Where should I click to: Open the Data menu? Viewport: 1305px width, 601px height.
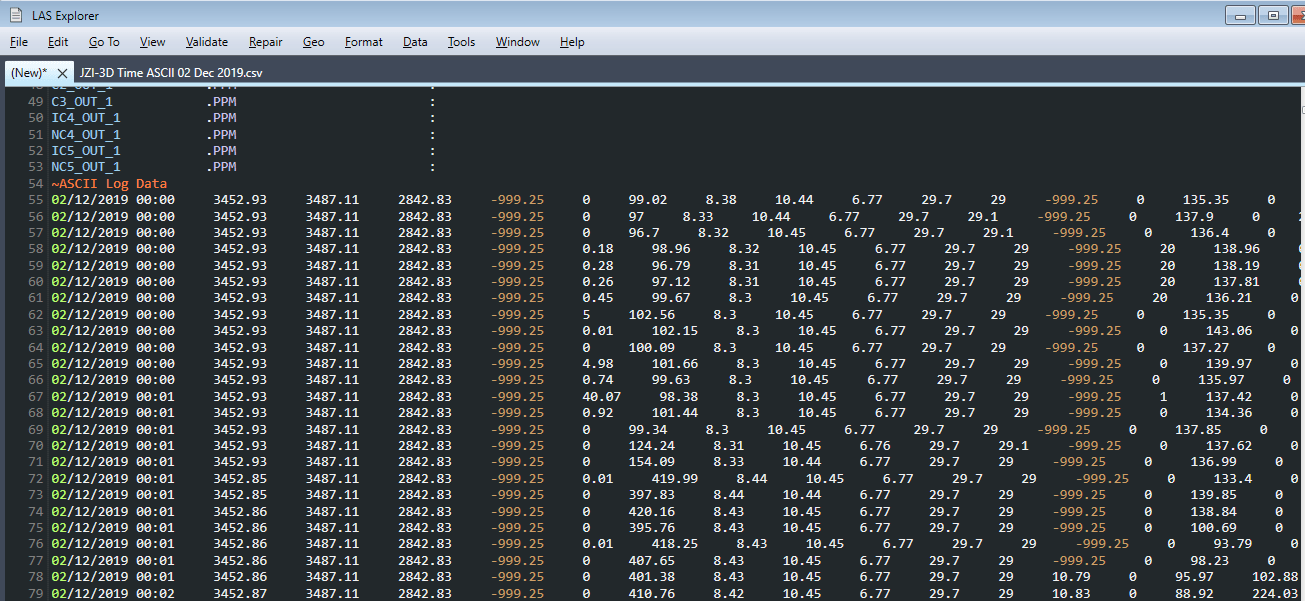[x=415, y=42]
